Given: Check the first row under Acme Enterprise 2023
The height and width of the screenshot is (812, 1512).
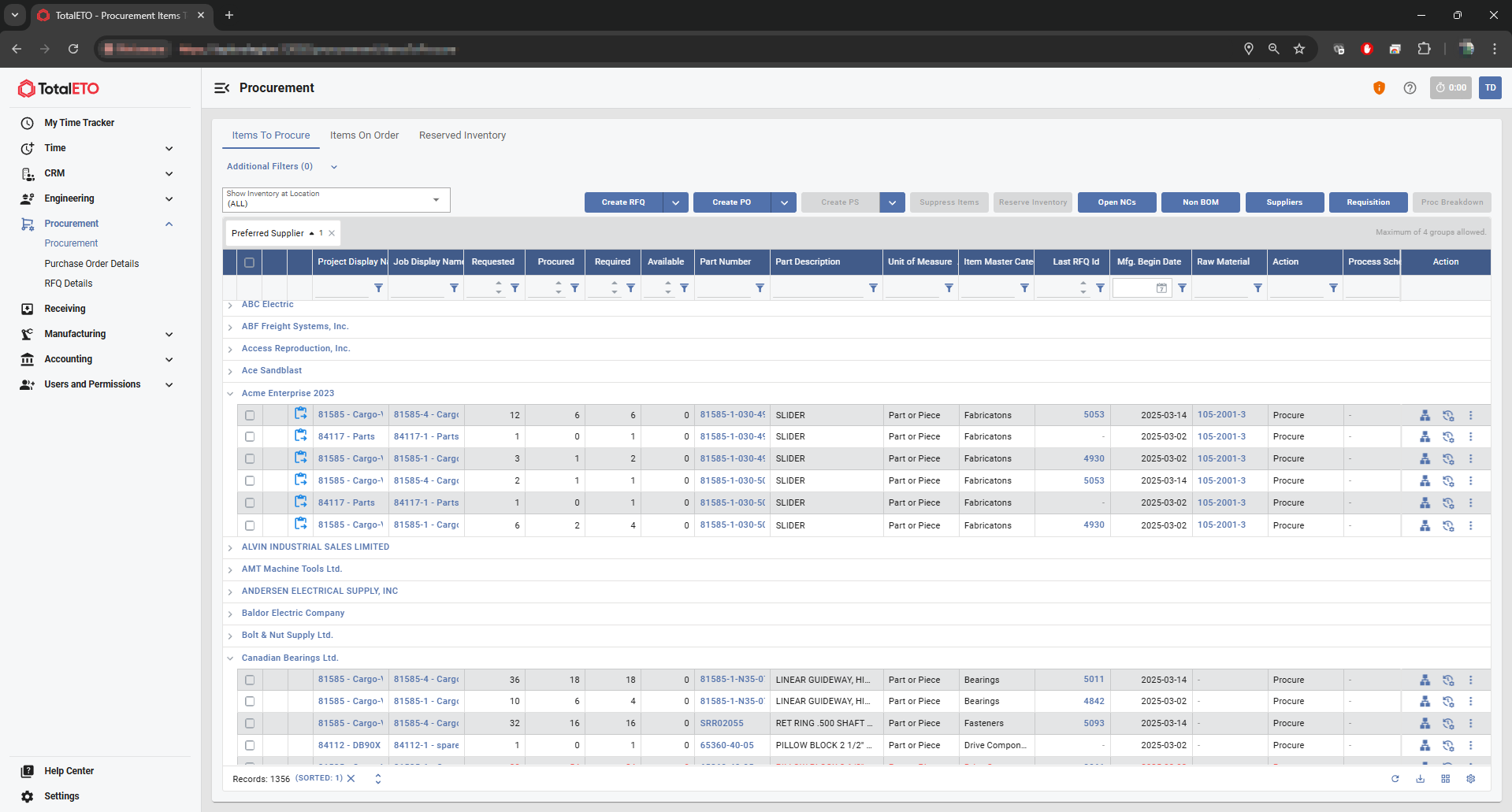Looking at the screenshot, I should 250,415.
